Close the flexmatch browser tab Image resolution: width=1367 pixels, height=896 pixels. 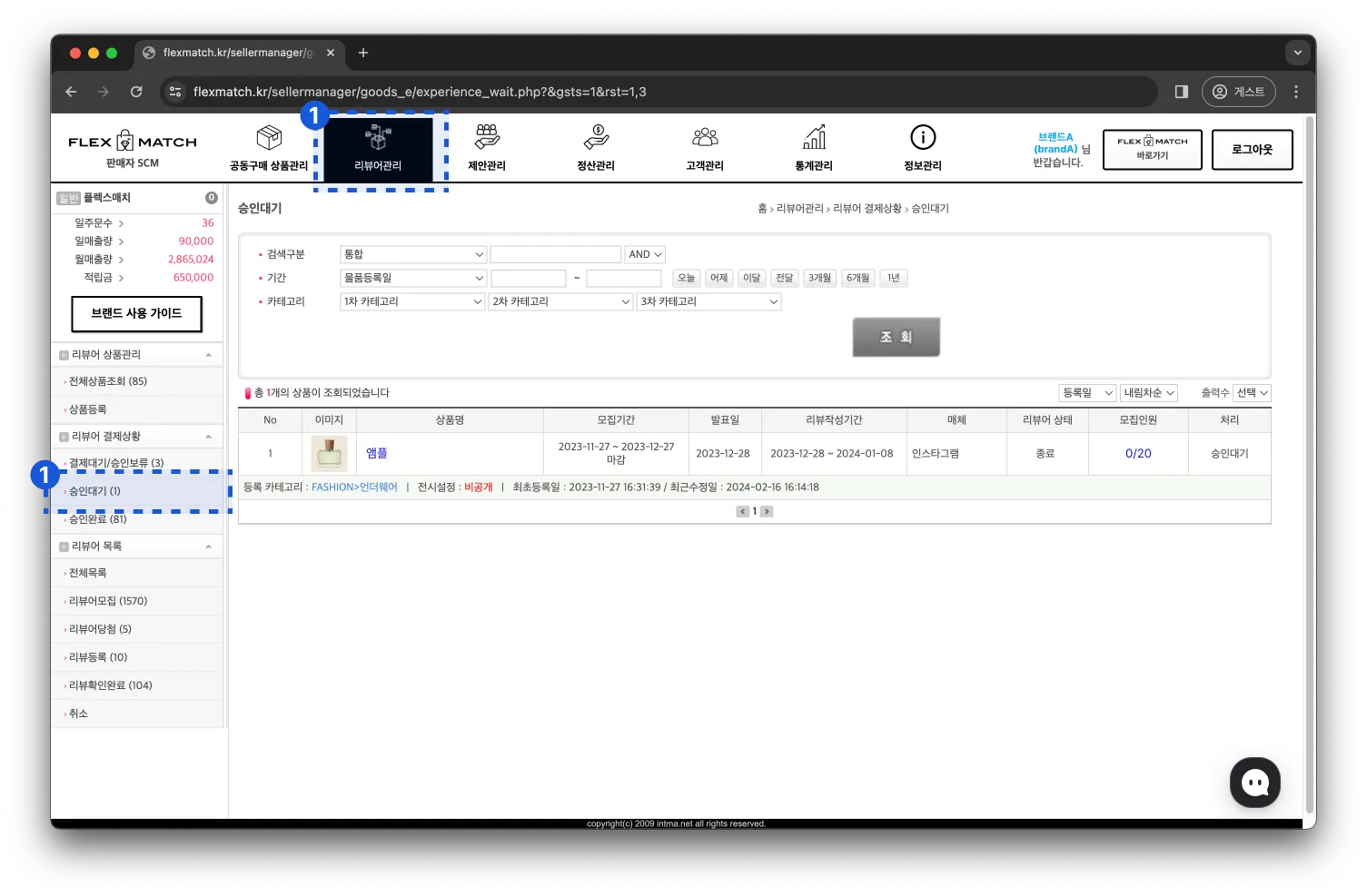[x=331, y=53]
